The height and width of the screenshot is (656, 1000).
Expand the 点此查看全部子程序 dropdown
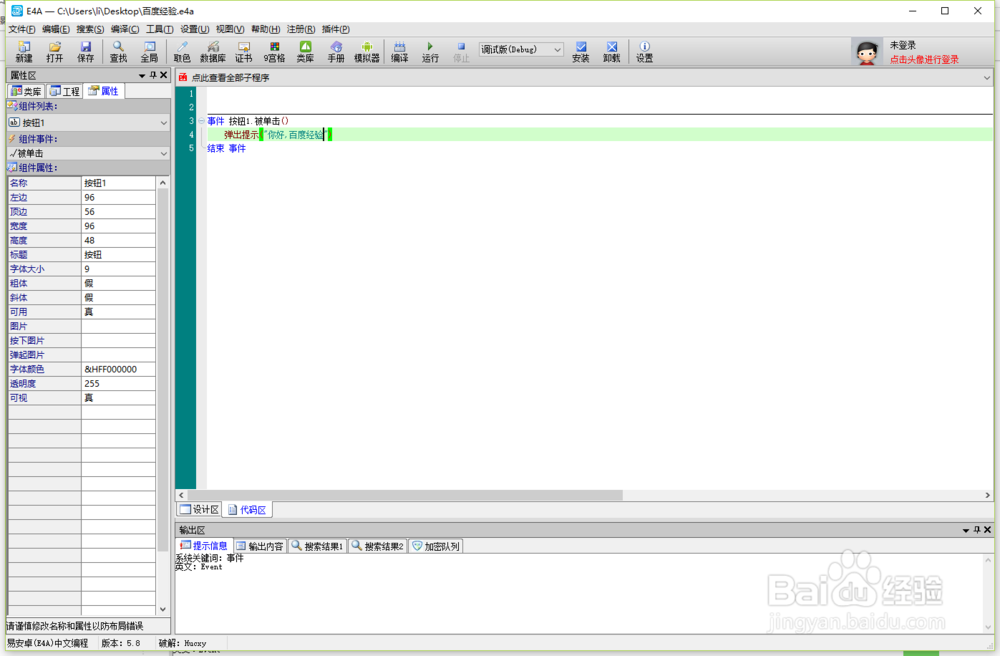[987, 78]
